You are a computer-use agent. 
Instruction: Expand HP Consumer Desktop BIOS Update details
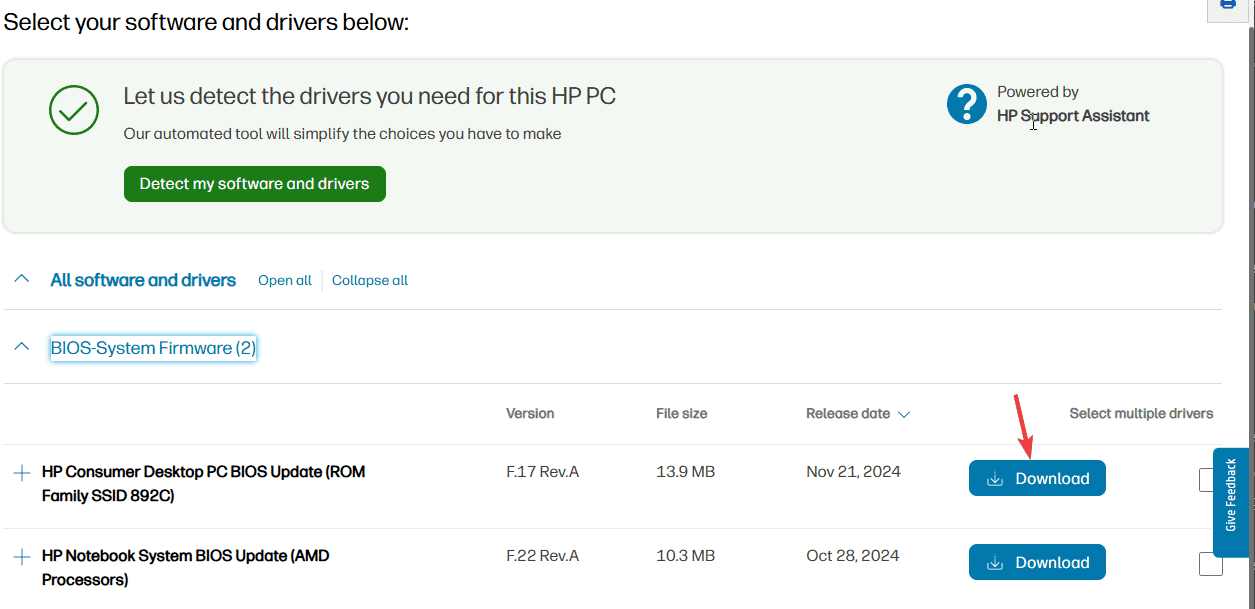point(22,473)
